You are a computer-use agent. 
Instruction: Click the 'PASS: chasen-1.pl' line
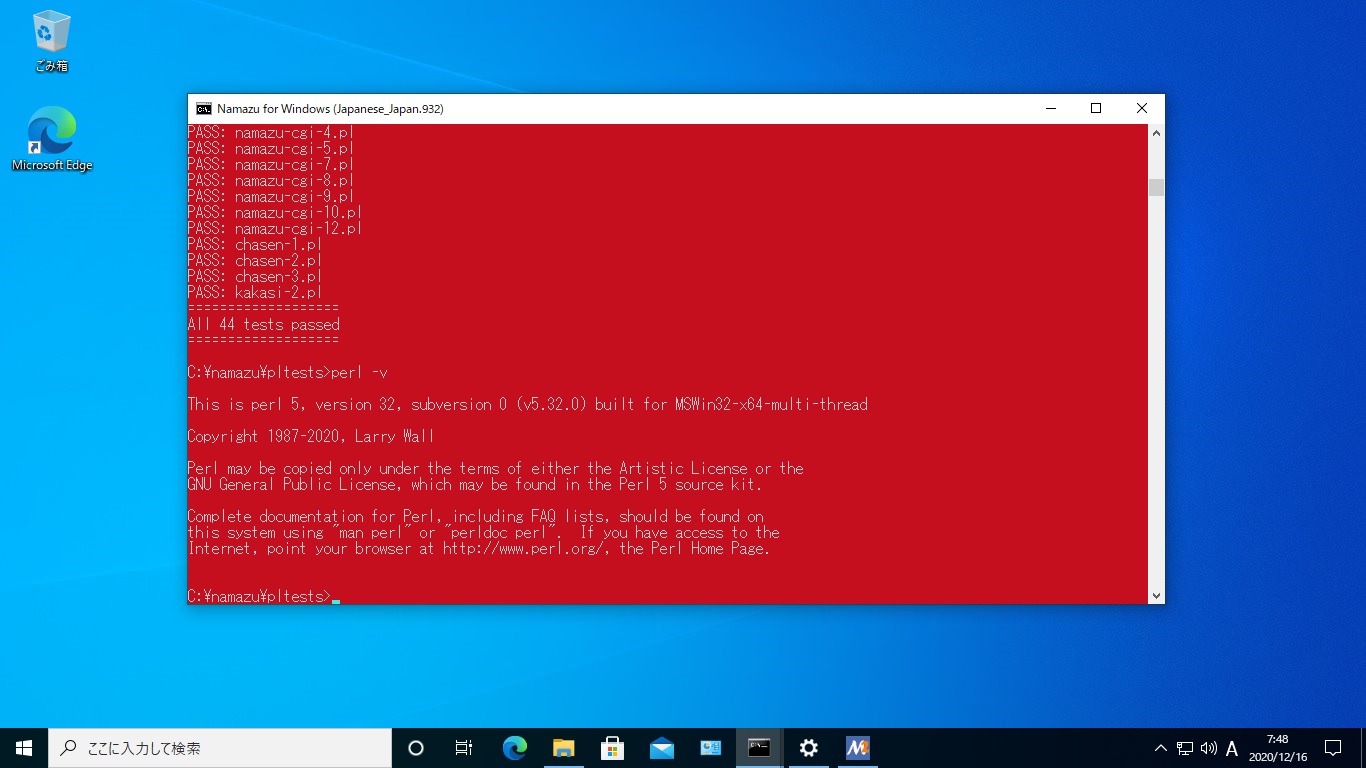[x=255, y=245]
